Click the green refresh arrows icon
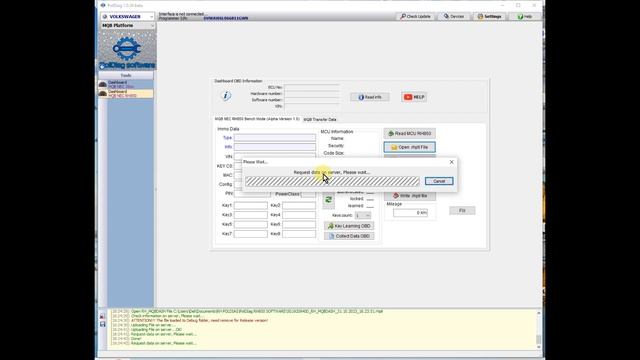This screenshot has width=640, height=360. pos(328,200)
